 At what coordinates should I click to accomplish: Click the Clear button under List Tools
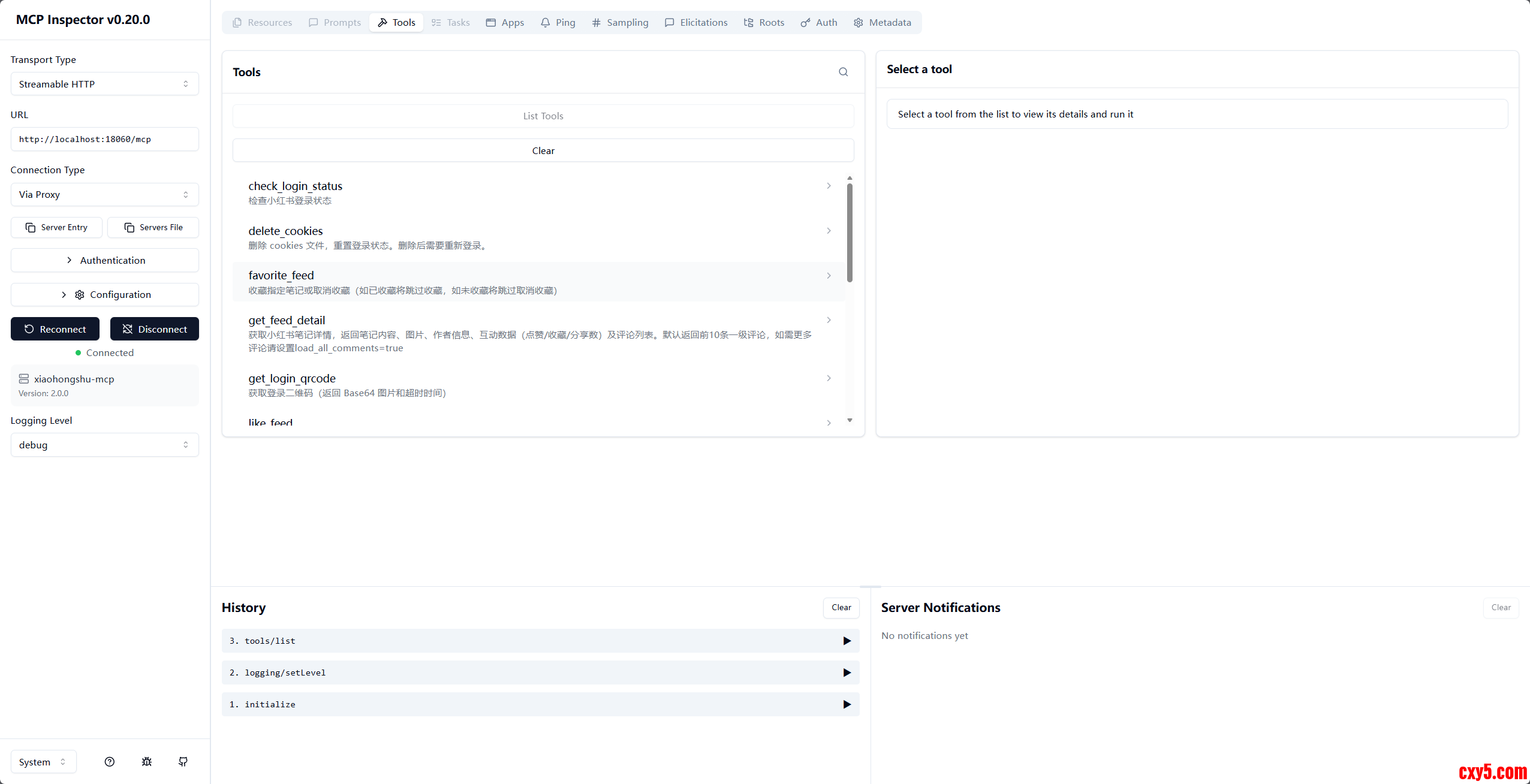(543, 150)
